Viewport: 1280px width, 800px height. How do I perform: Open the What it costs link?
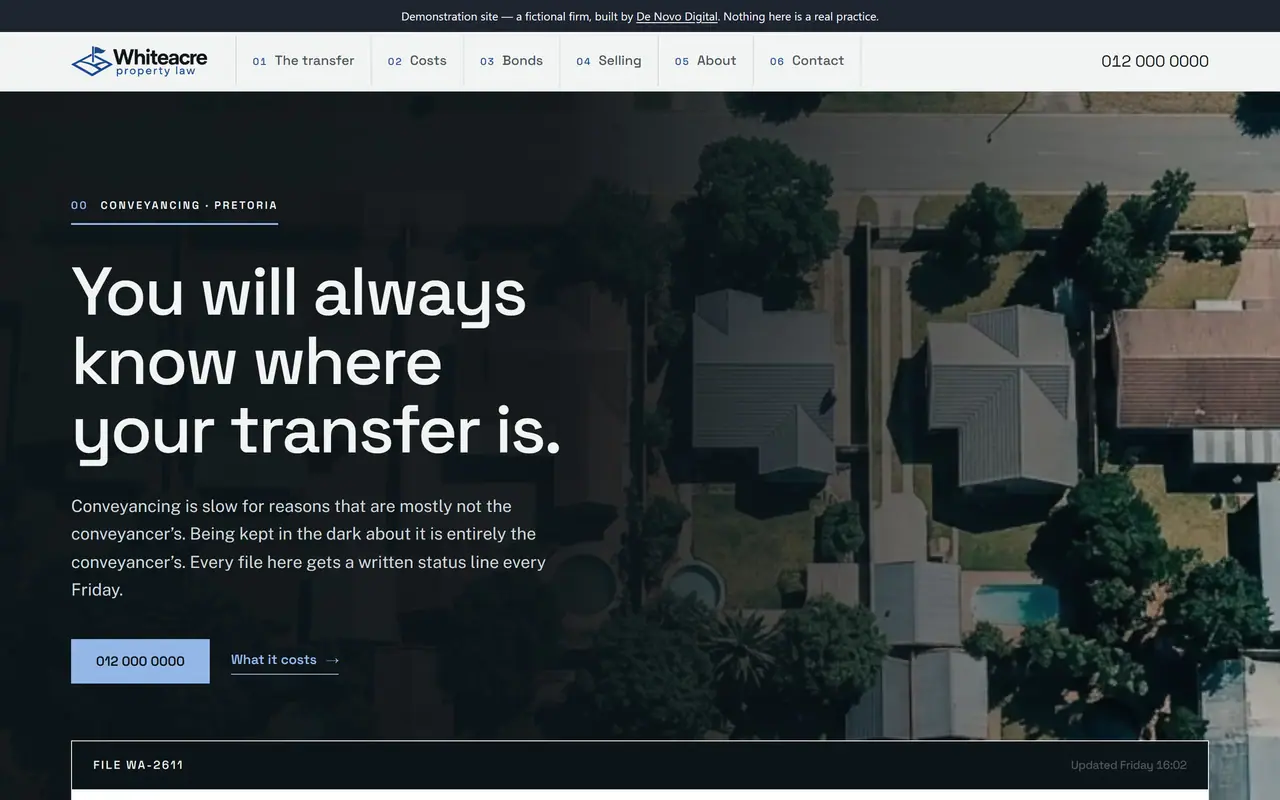click(x=285, y=660)
